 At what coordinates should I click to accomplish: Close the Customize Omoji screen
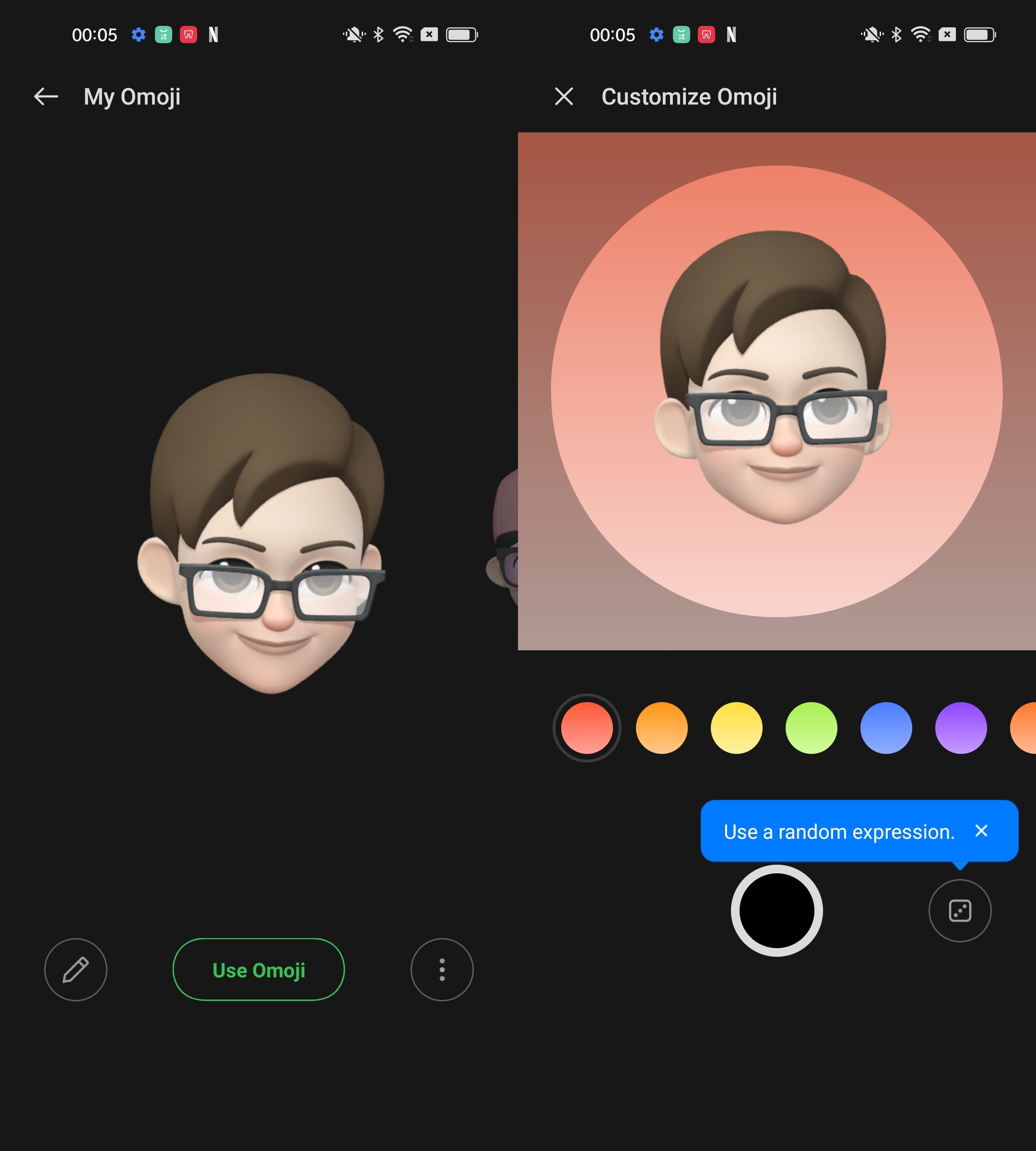pos(564,97)
